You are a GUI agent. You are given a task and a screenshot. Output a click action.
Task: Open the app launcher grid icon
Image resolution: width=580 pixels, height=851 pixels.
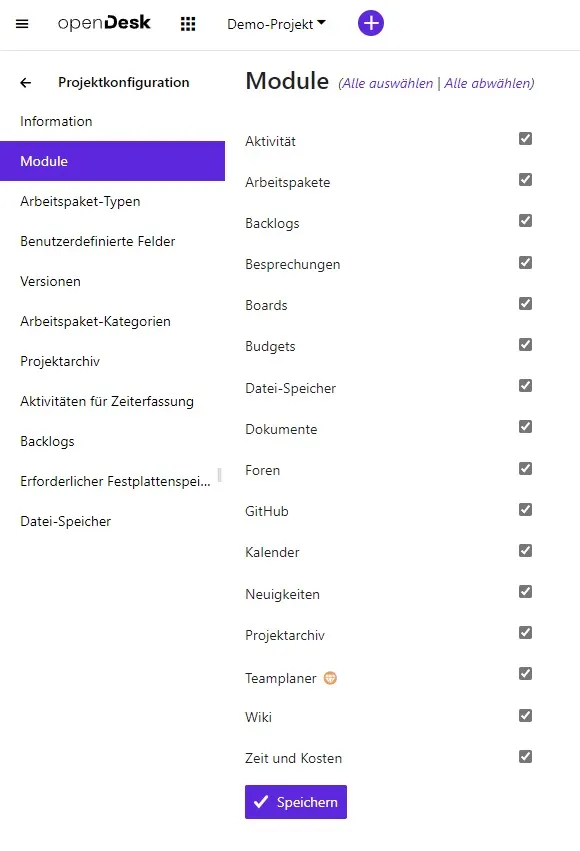(x=187, y=24)
